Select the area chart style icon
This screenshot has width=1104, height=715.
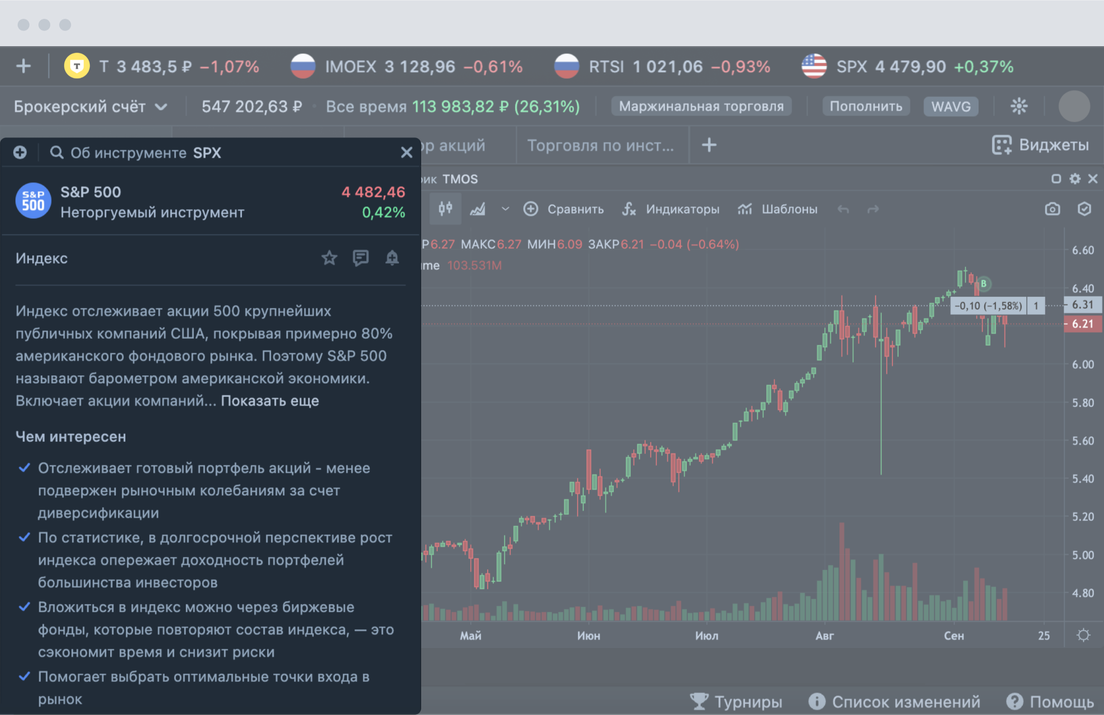coord(478,209)
